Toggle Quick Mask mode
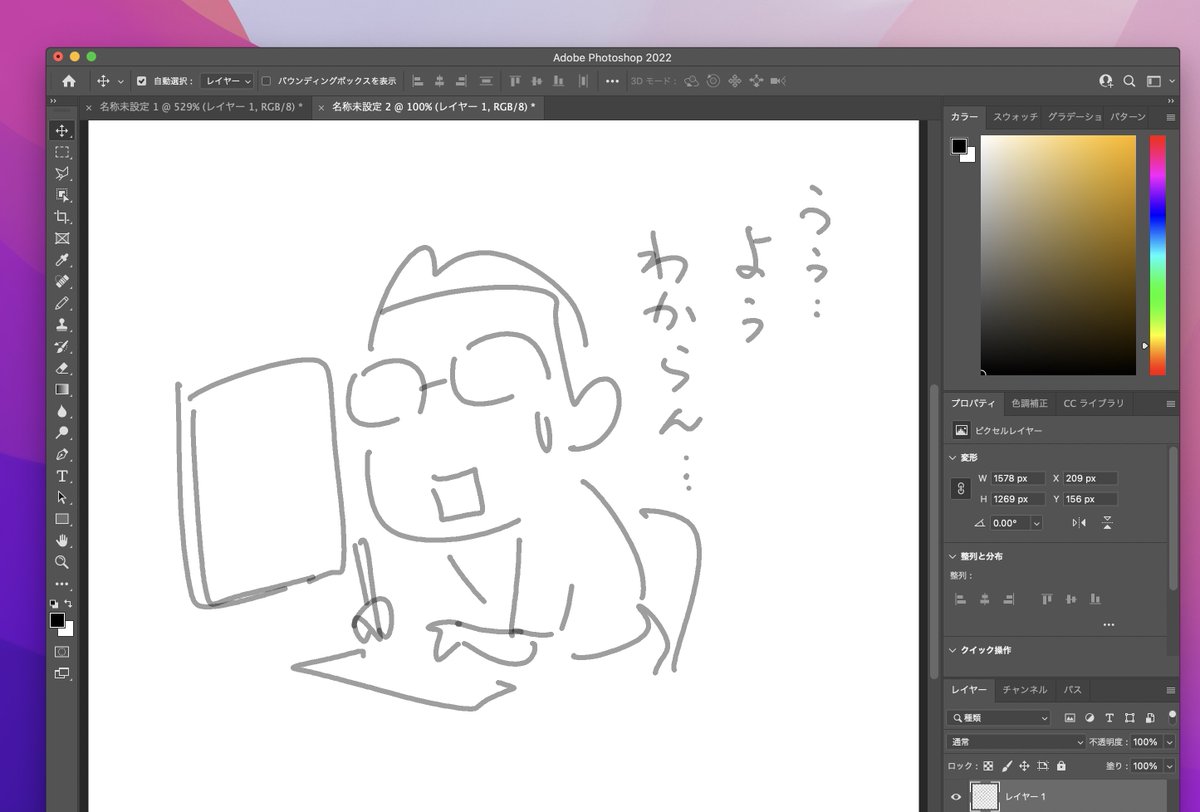This screenshot has height=812, width=1200. 62,651
